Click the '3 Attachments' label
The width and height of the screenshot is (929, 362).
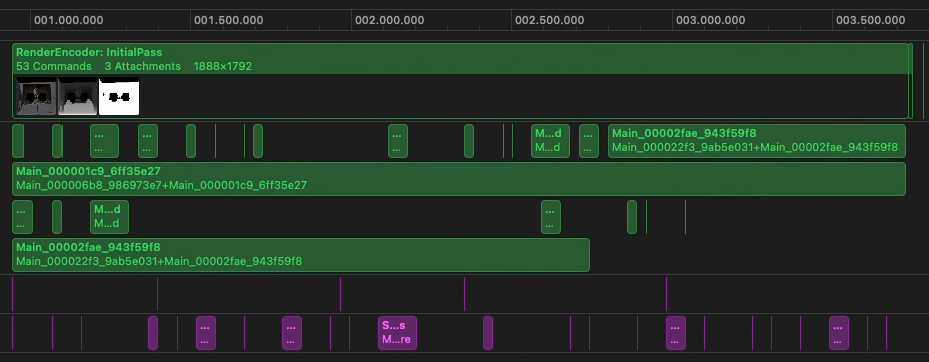142,66
